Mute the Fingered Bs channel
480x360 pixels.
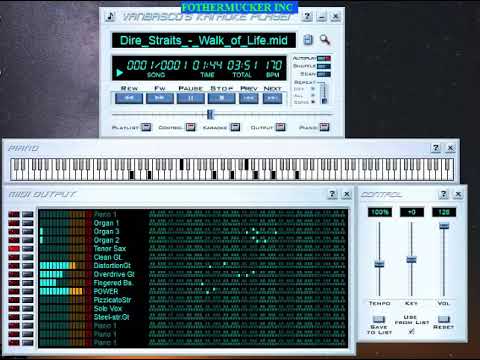14,283
